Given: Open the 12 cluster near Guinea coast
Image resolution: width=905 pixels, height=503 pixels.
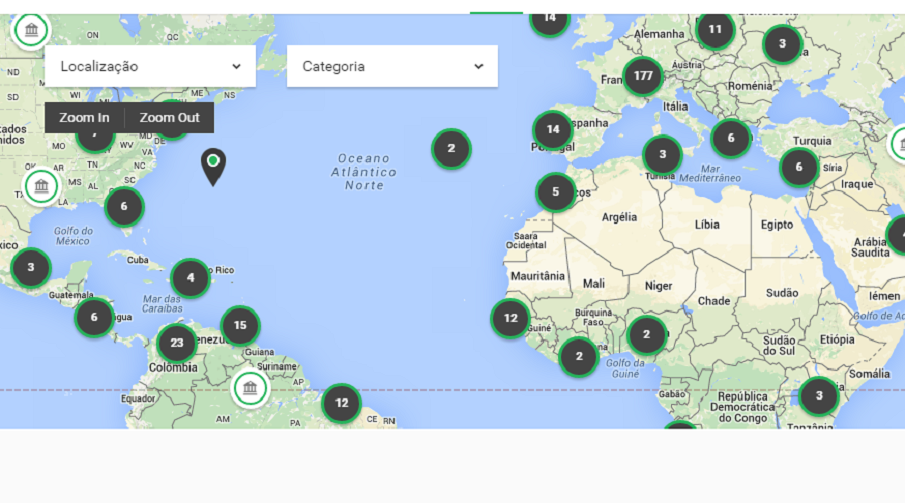Looking at the screenshot, I should click(510, 318).
